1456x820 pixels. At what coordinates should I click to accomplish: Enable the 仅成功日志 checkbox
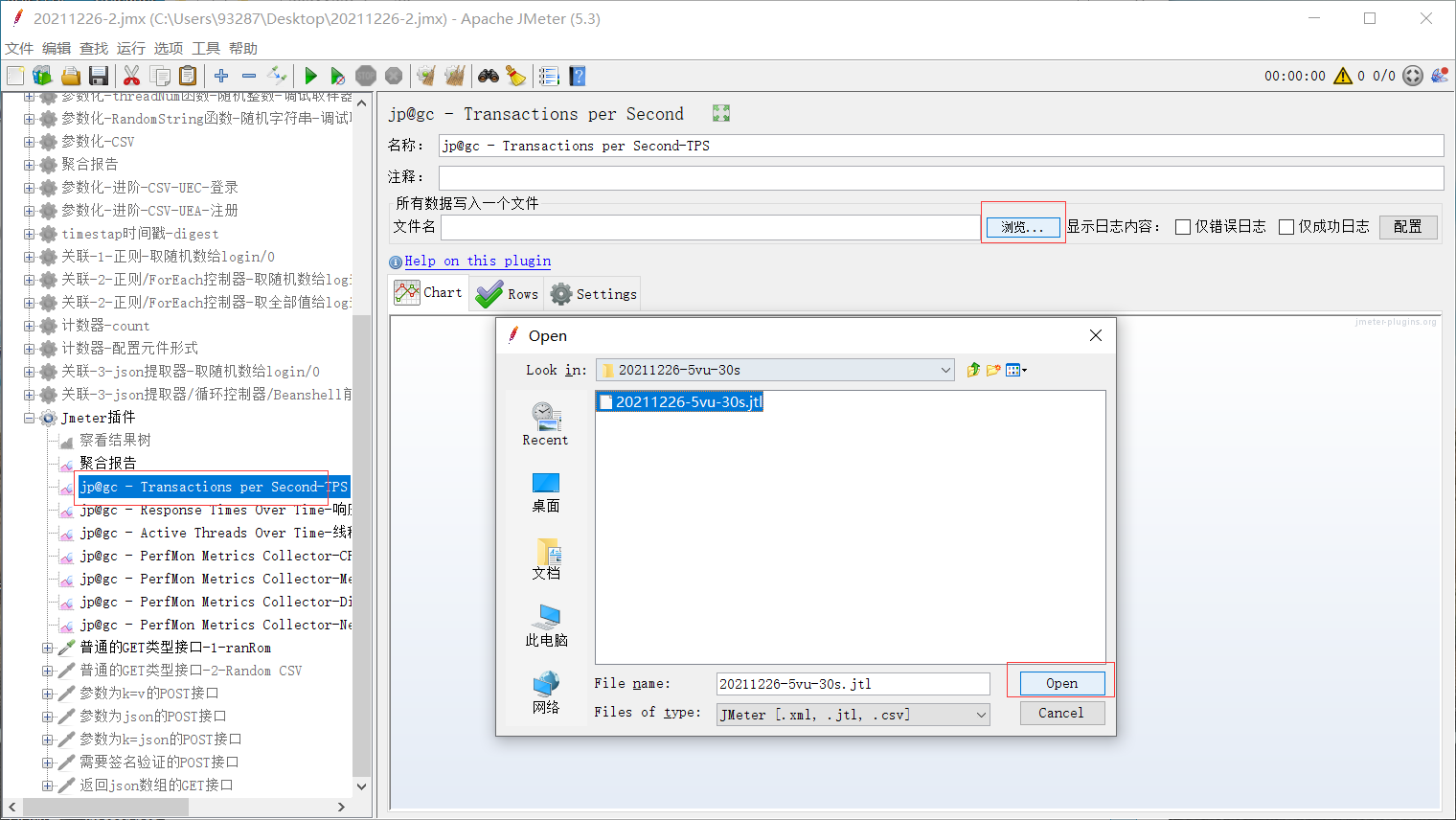(x=1286, y=227)
